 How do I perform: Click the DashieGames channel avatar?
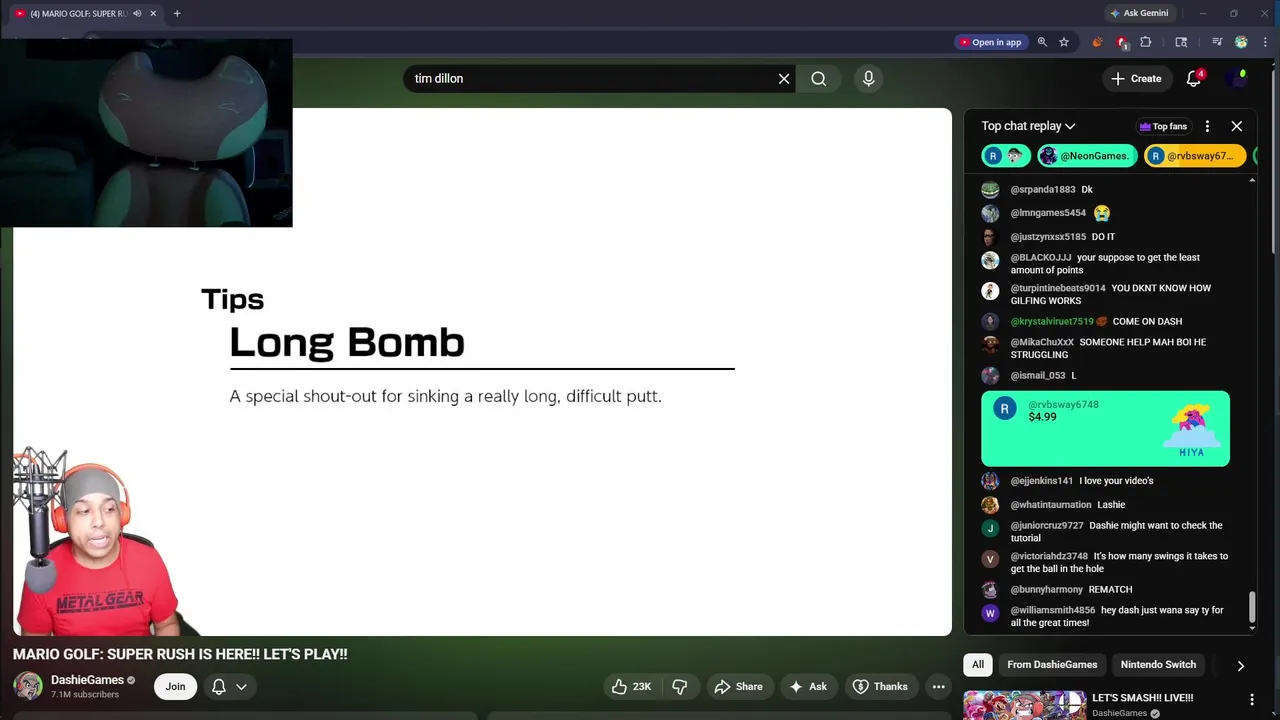28,686
